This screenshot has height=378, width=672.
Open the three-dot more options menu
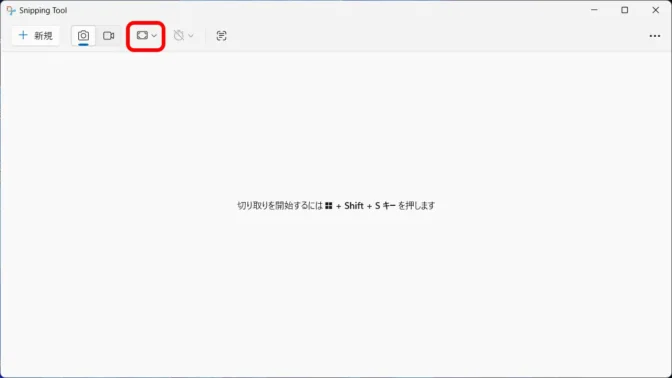point(654,36)
